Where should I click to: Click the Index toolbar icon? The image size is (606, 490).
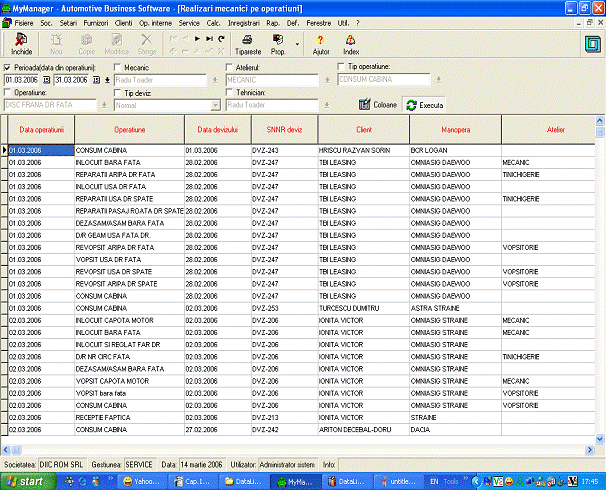[x=351, y=40]
